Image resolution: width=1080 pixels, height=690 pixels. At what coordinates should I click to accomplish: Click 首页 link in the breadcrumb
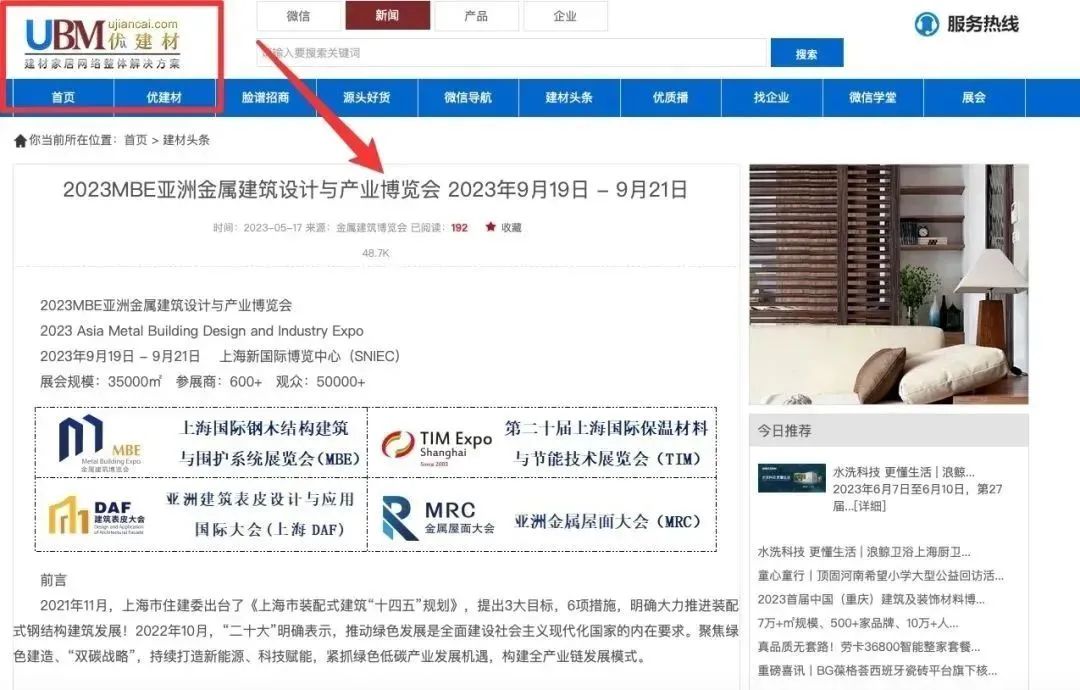point(136,140)
